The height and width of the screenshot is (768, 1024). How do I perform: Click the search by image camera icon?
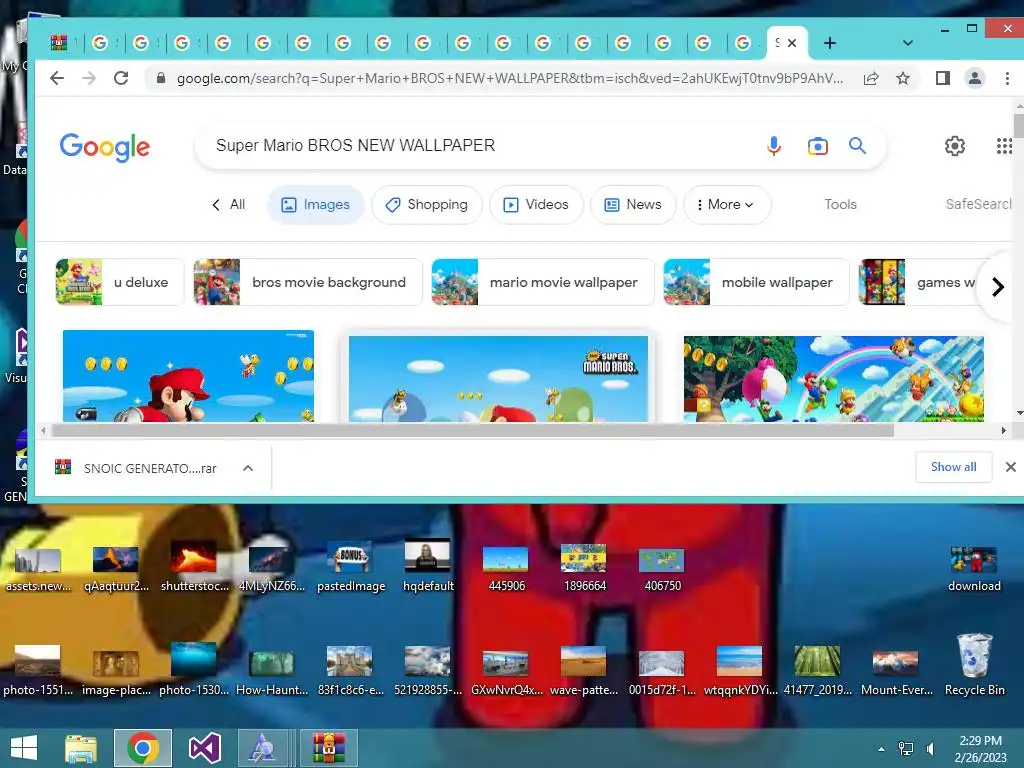(817, 146)
